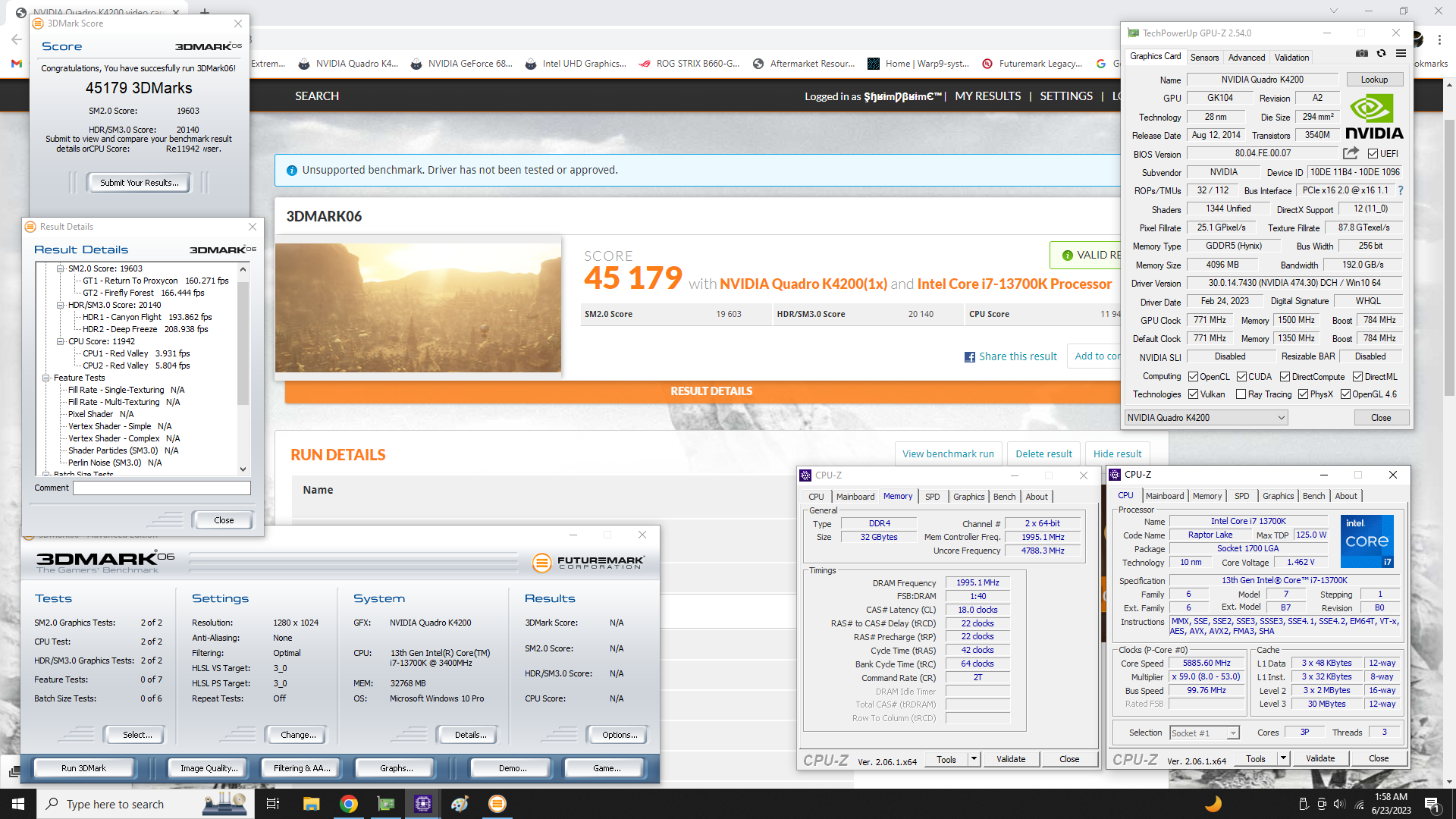Open Chrome tab search chevron
The image size is (1456, 819).
pyautogui.click(x=1334, y=11)
